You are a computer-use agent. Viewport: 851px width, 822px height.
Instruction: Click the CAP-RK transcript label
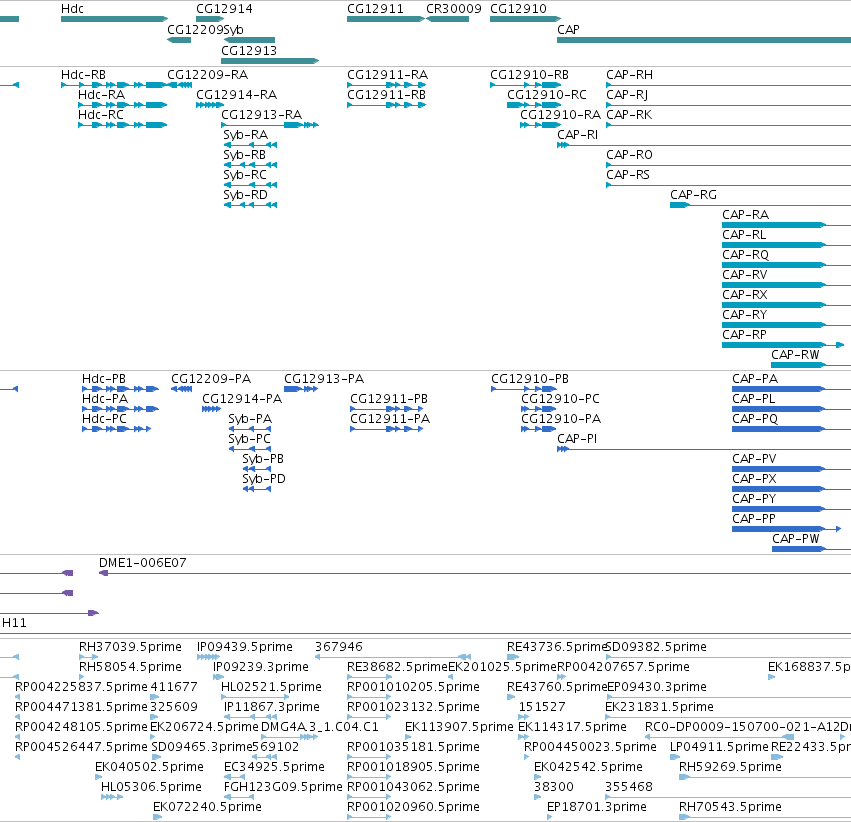629,114
